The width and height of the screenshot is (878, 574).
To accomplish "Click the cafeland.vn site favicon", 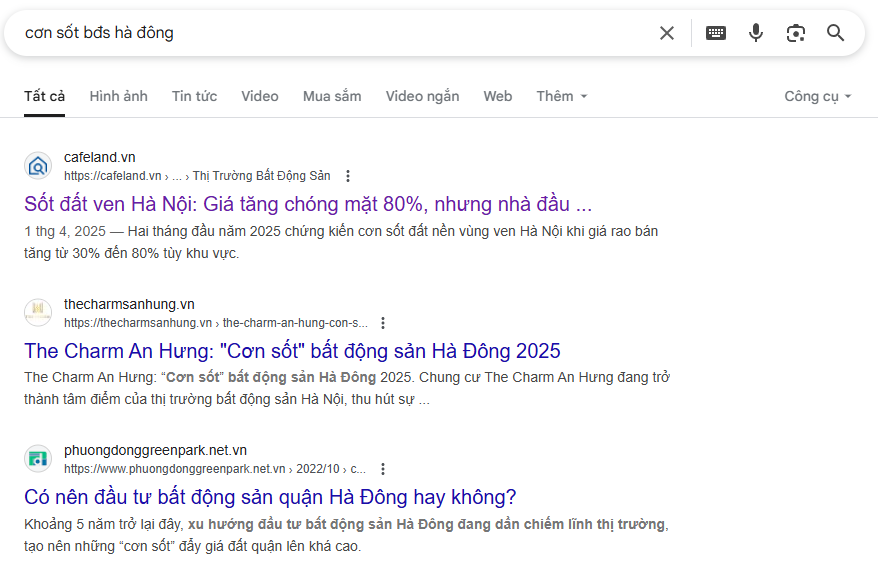I will click(x=38, y=166).
